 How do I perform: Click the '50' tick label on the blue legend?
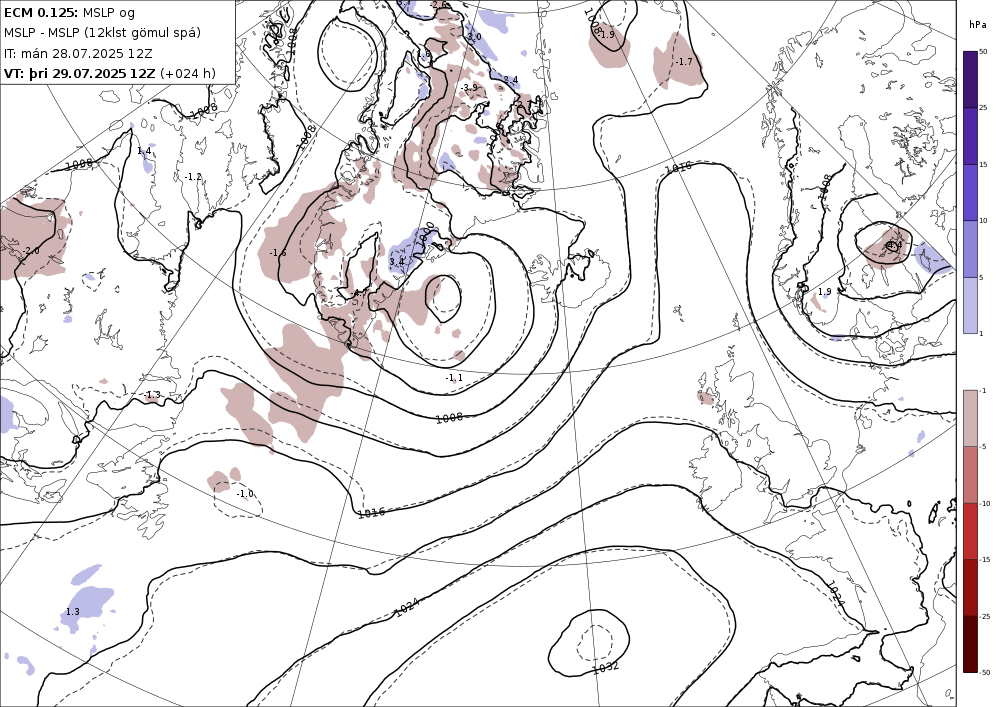tap(983, 52)
